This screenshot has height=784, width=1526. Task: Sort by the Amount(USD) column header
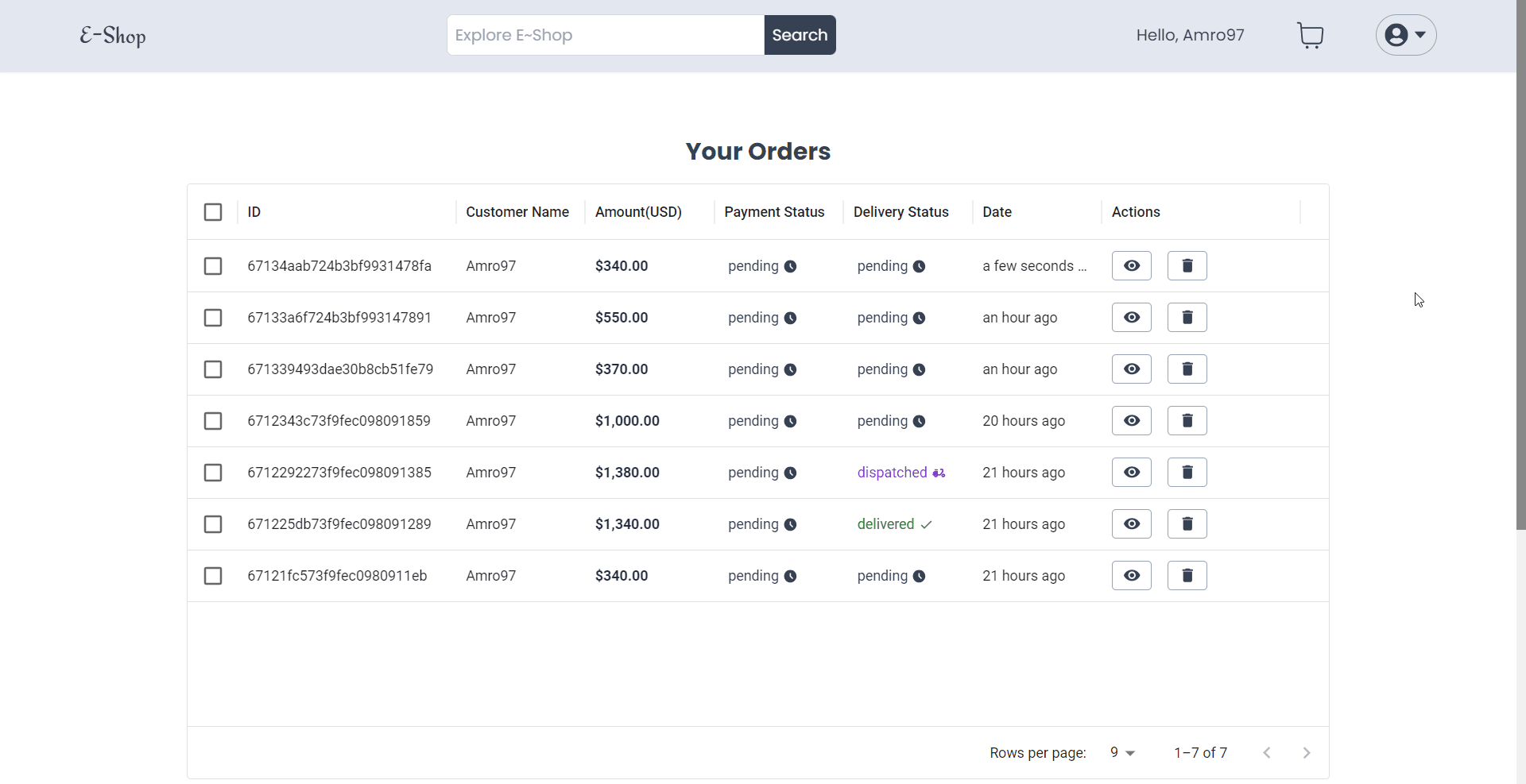(x=638, y=212)
